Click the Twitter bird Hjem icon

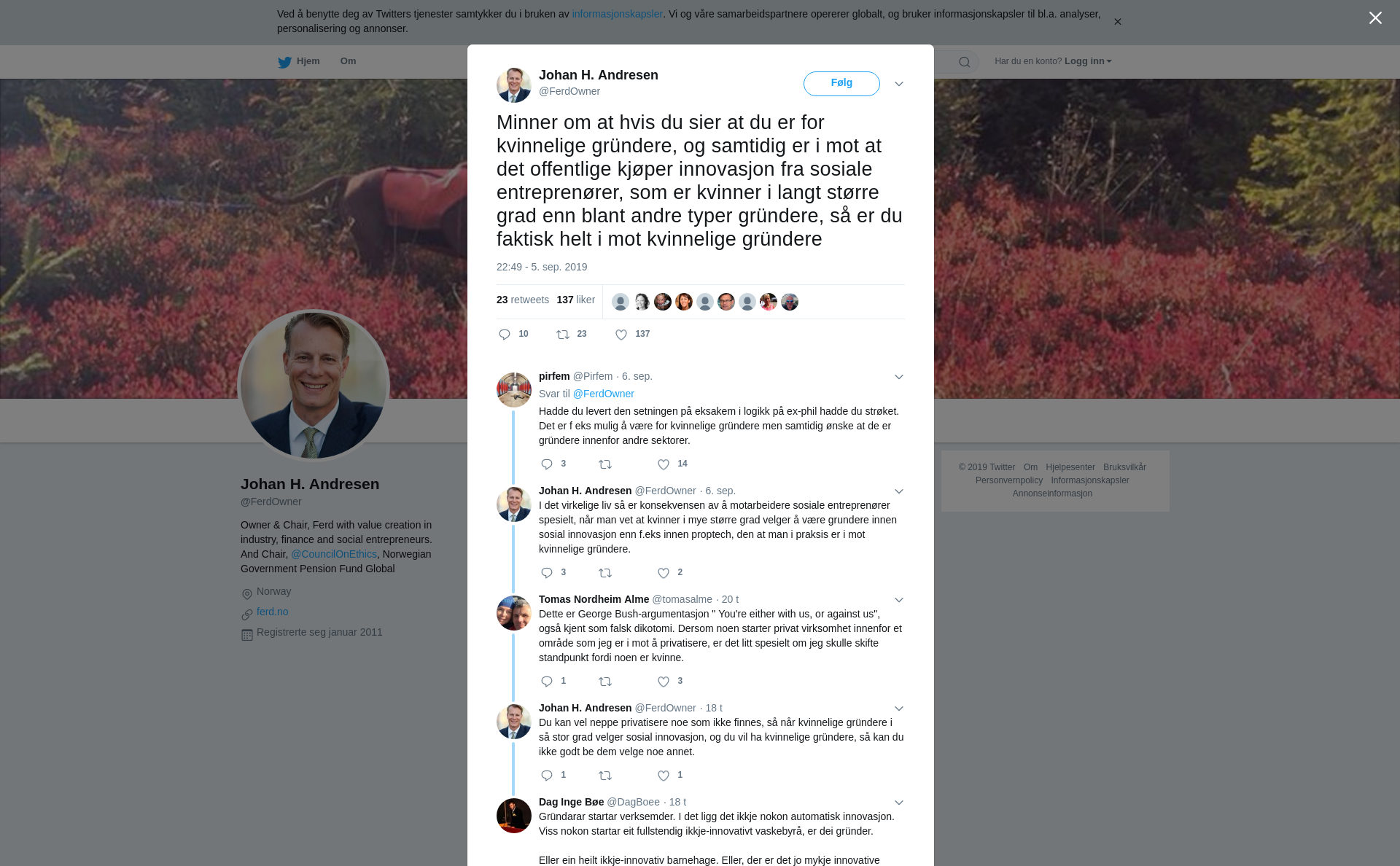(x=284, y=62)
